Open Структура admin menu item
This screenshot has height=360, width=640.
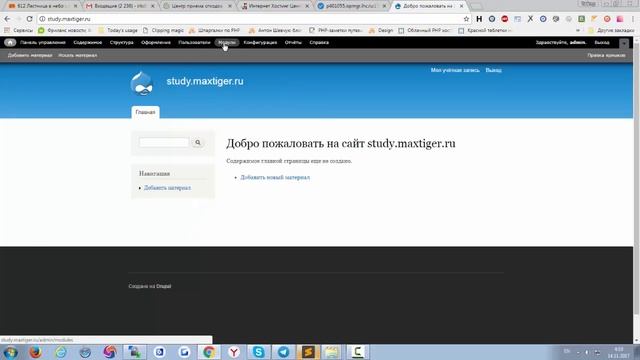coord(122,42)
